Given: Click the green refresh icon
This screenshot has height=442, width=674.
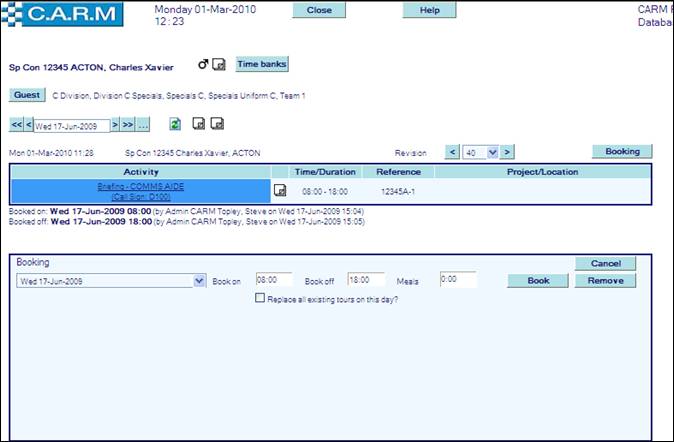Looking at the screenshot, I should (x=175, y=124).
